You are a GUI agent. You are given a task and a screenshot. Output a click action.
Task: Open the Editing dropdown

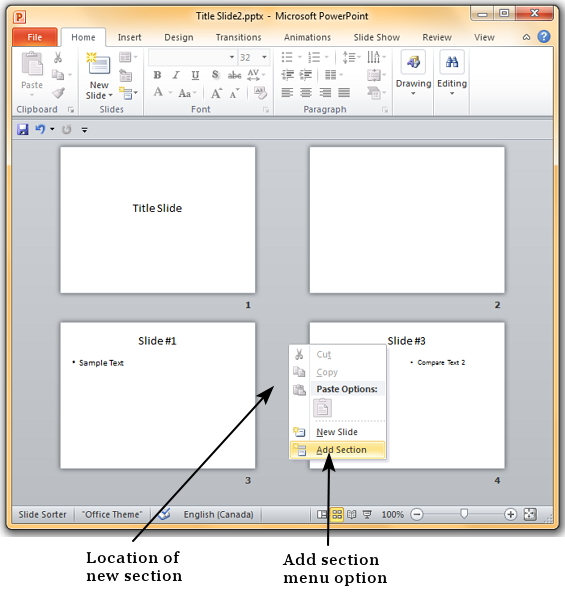click(x=452, y=74)
